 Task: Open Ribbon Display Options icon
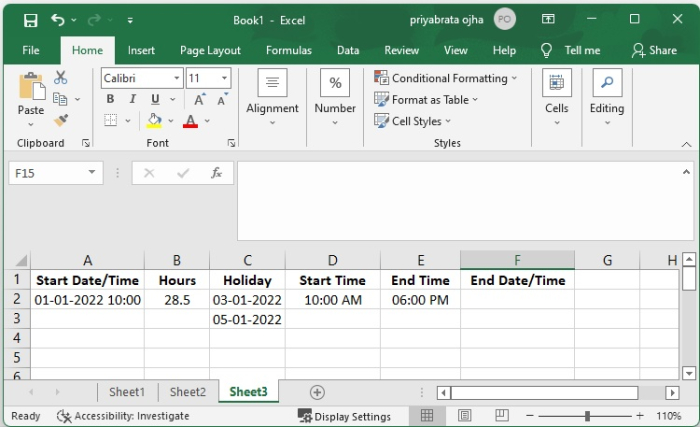click(548, 19)
